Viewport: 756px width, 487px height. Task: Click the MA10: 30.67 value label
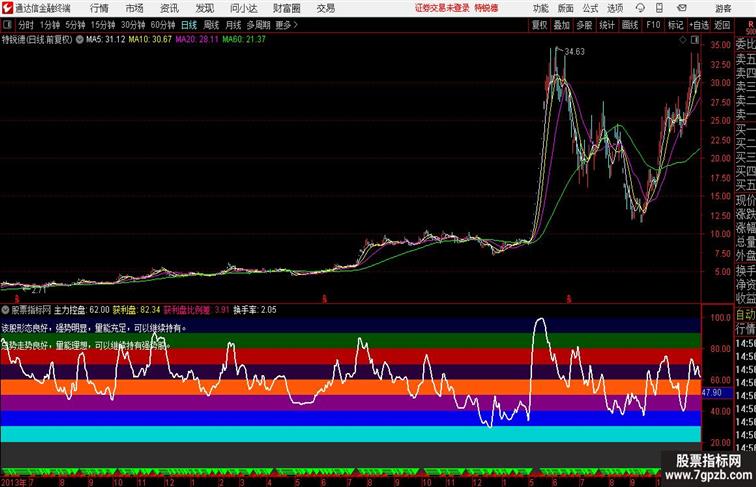point(150,40)
